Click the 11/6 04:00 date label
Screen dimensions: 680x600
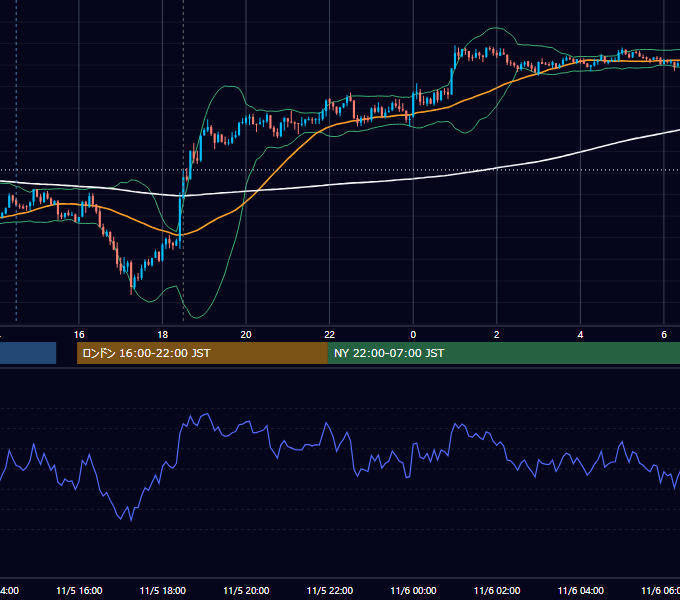581,591
